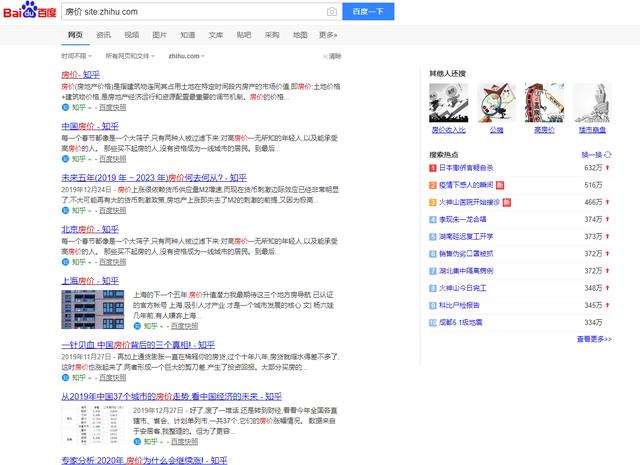Click the 知乎 source icon under 上海房价 result
The height and width of the screenshot is (465, 640).
coord(137,326)
